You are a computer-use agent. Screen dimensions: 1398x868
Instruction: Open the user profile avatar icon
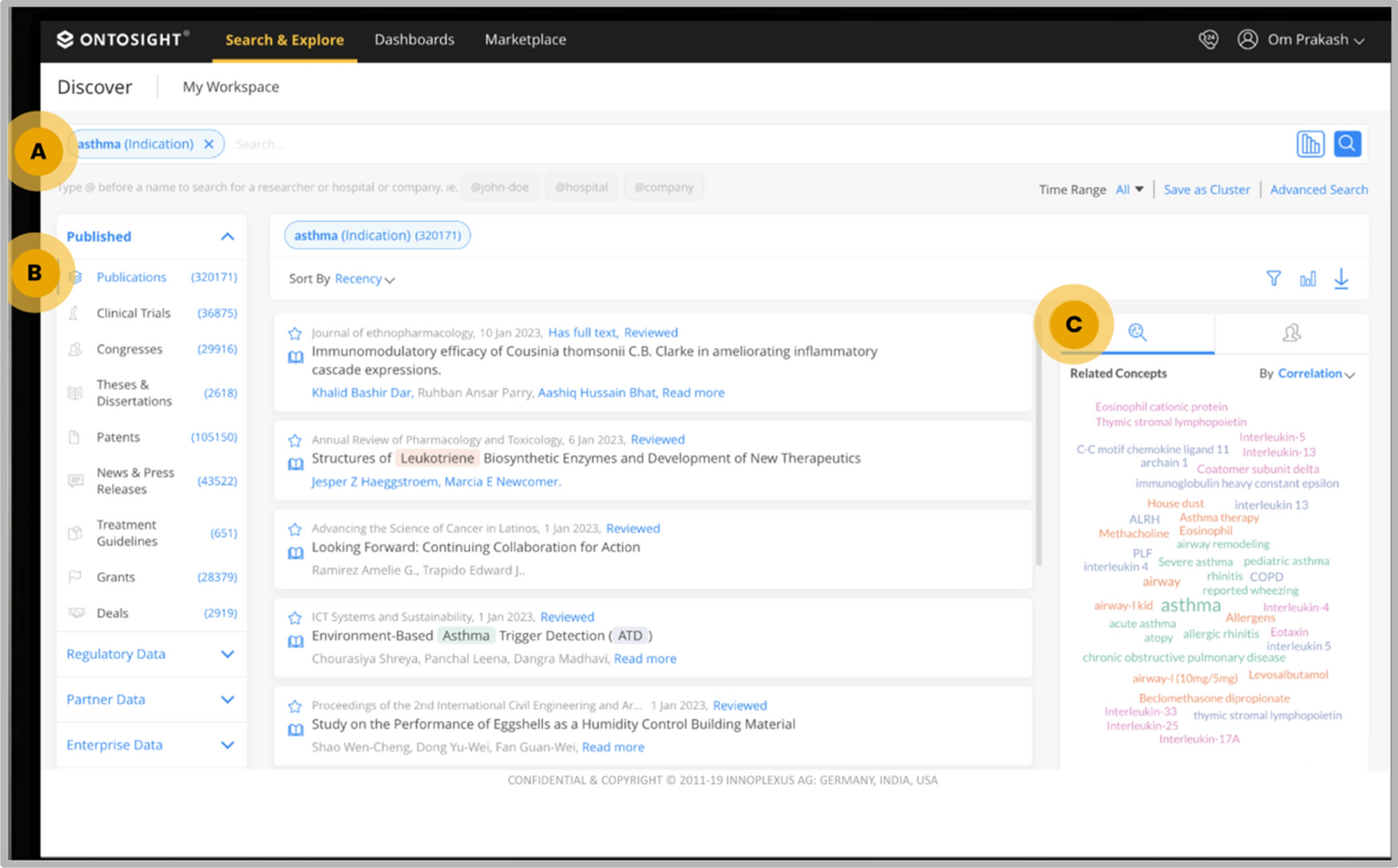(1247, 39)
